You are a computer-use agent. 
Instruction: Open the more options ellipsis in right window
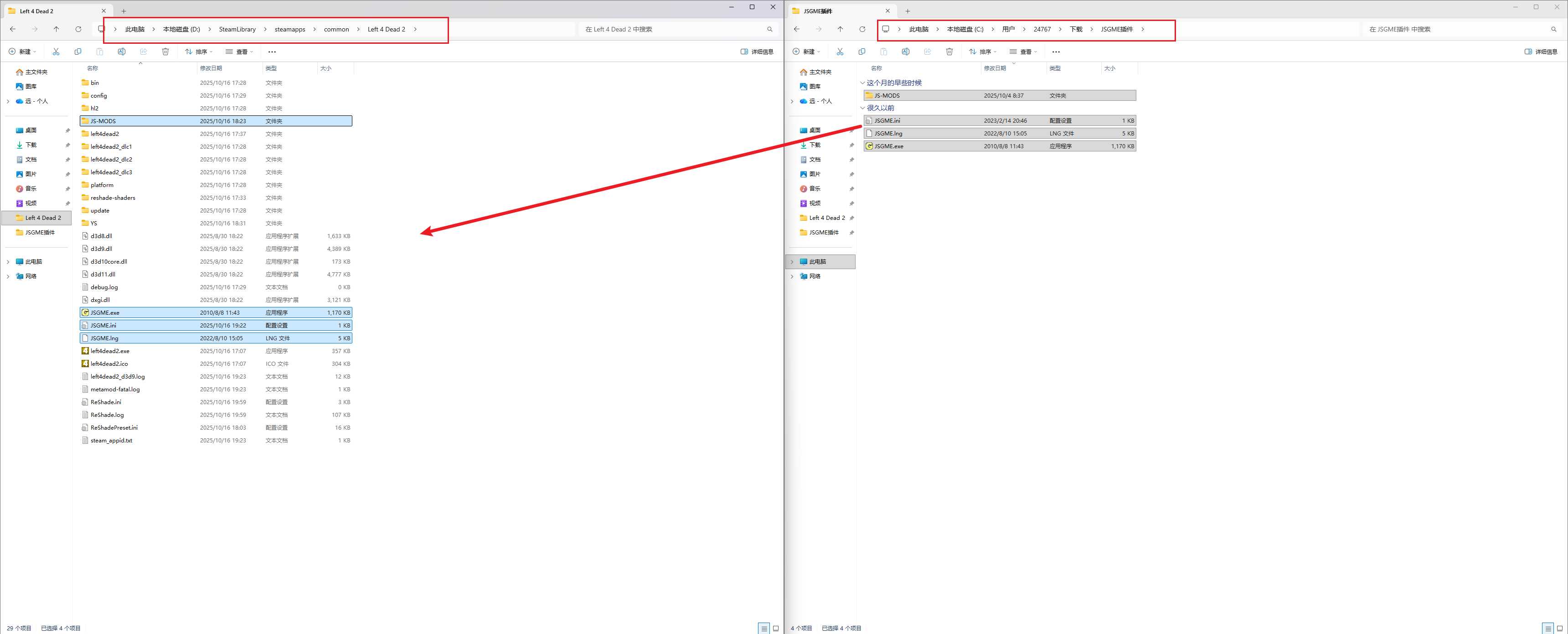click(x=1056, y=52)
